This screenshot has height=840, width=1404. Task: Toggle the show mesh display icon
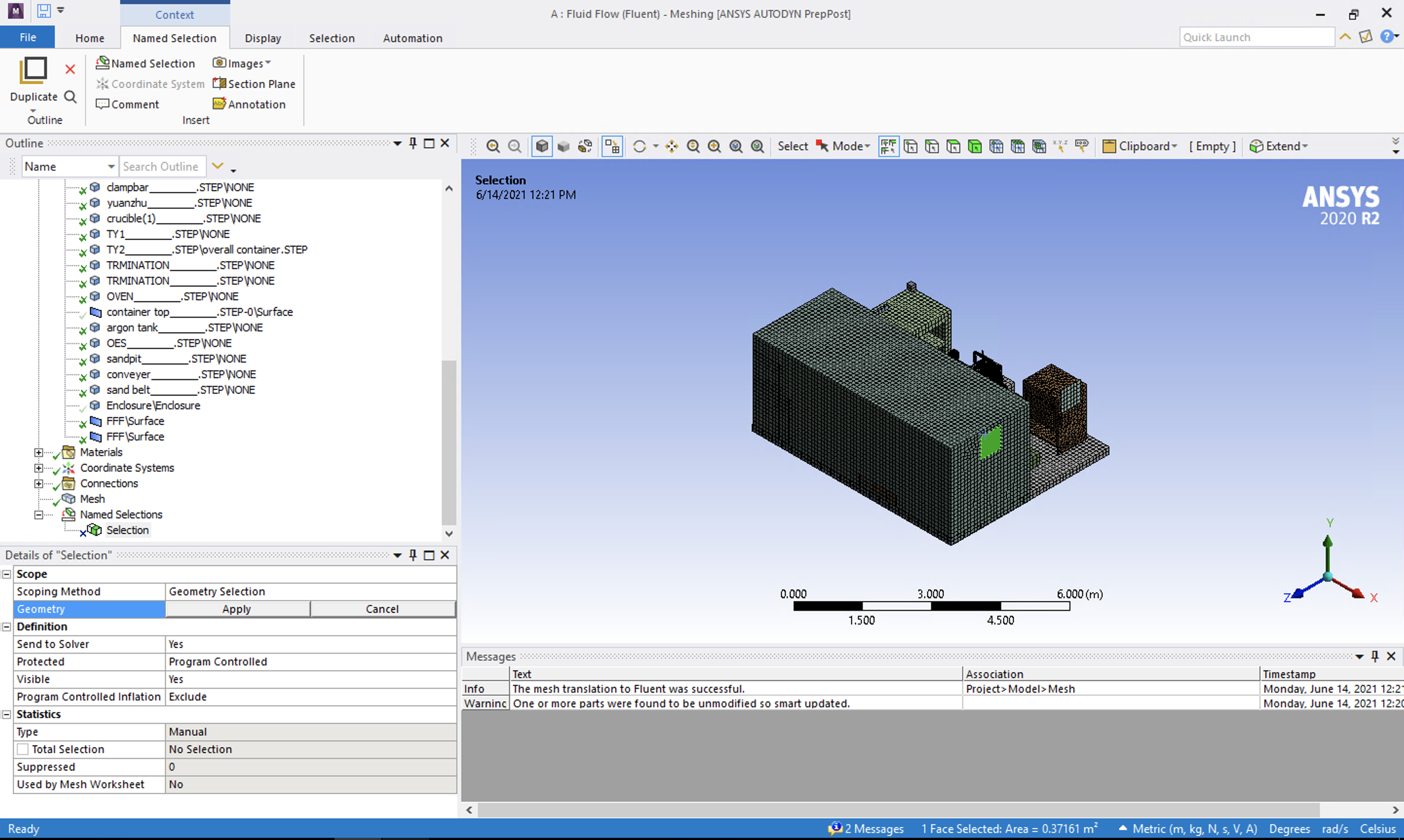tap(612, 146)
